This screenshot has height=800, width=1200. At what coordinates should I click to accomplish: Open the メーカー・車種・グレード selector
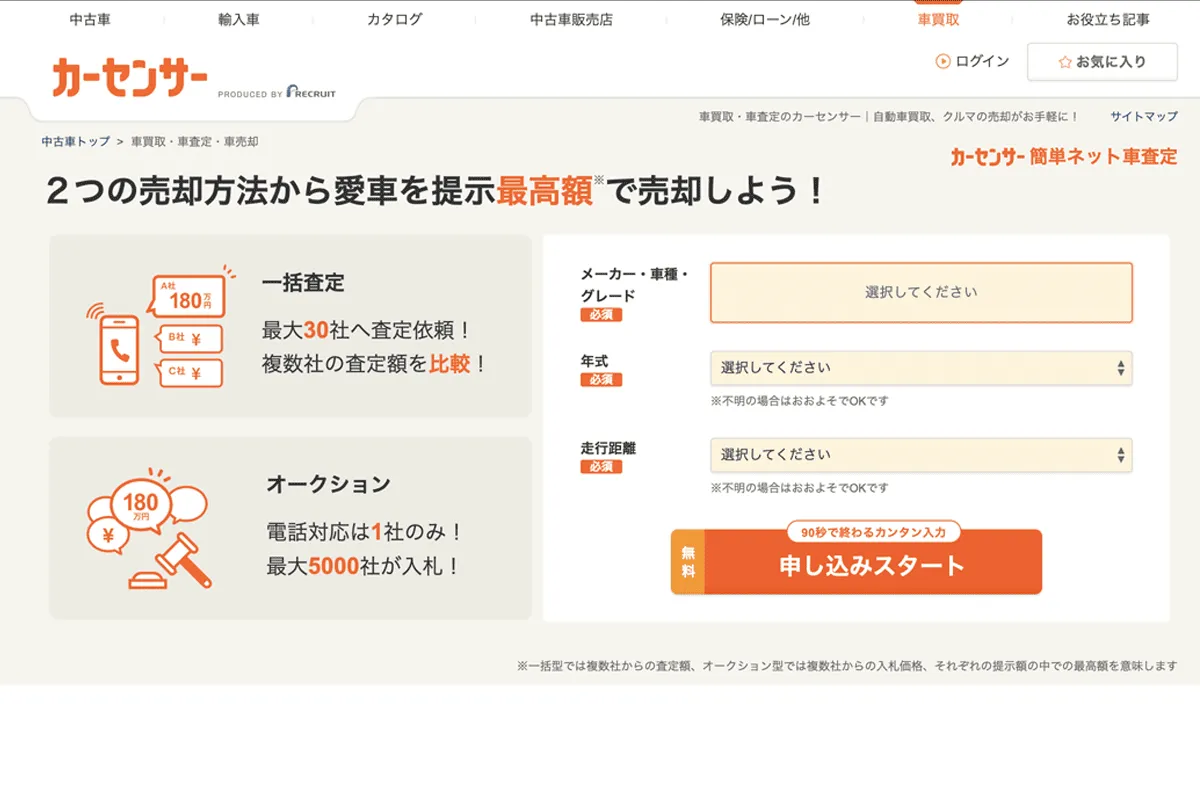[921, 293]
